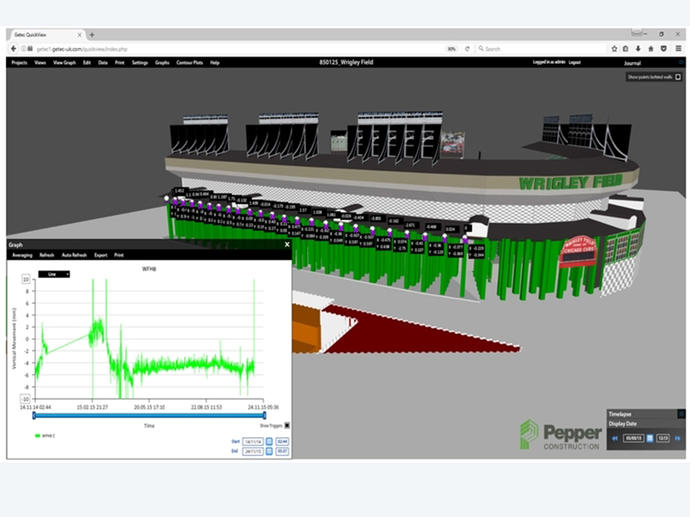
Task: Open the Line chart type dropdown
Action: point(54,274)
